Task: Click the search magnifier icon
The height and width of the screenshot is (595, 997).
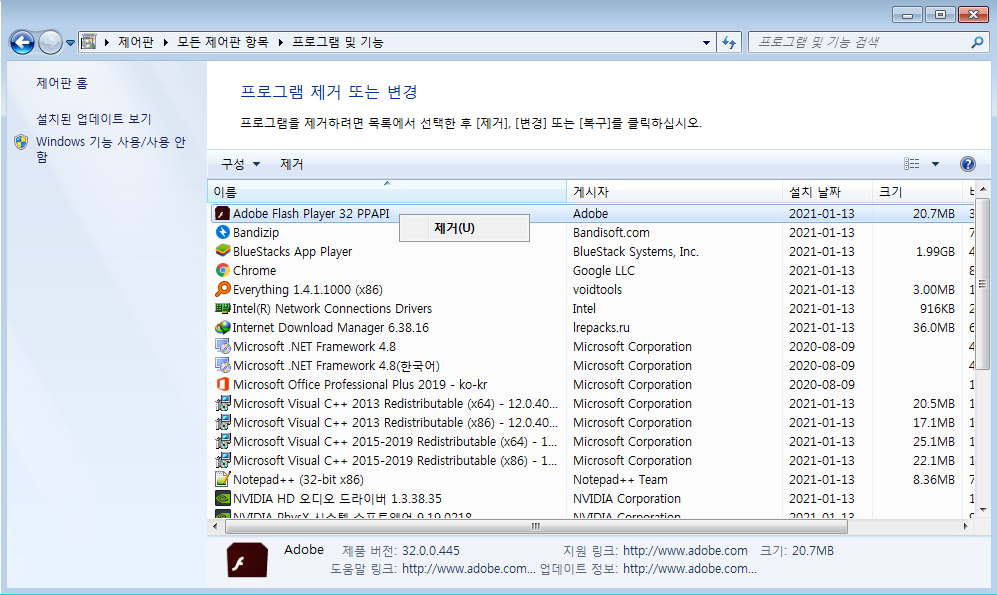Action: click(977, 43)
